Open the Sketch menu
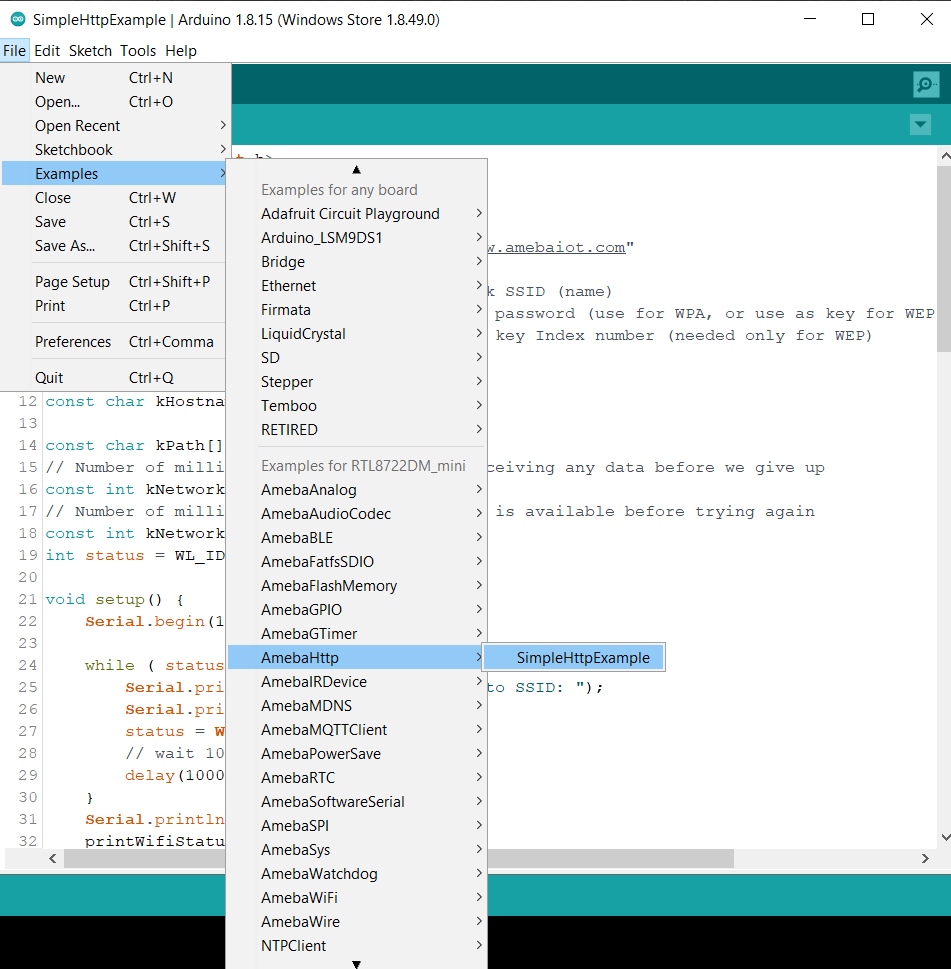Image resolution: width=951 pixels, height=969 pixels. 90,51
